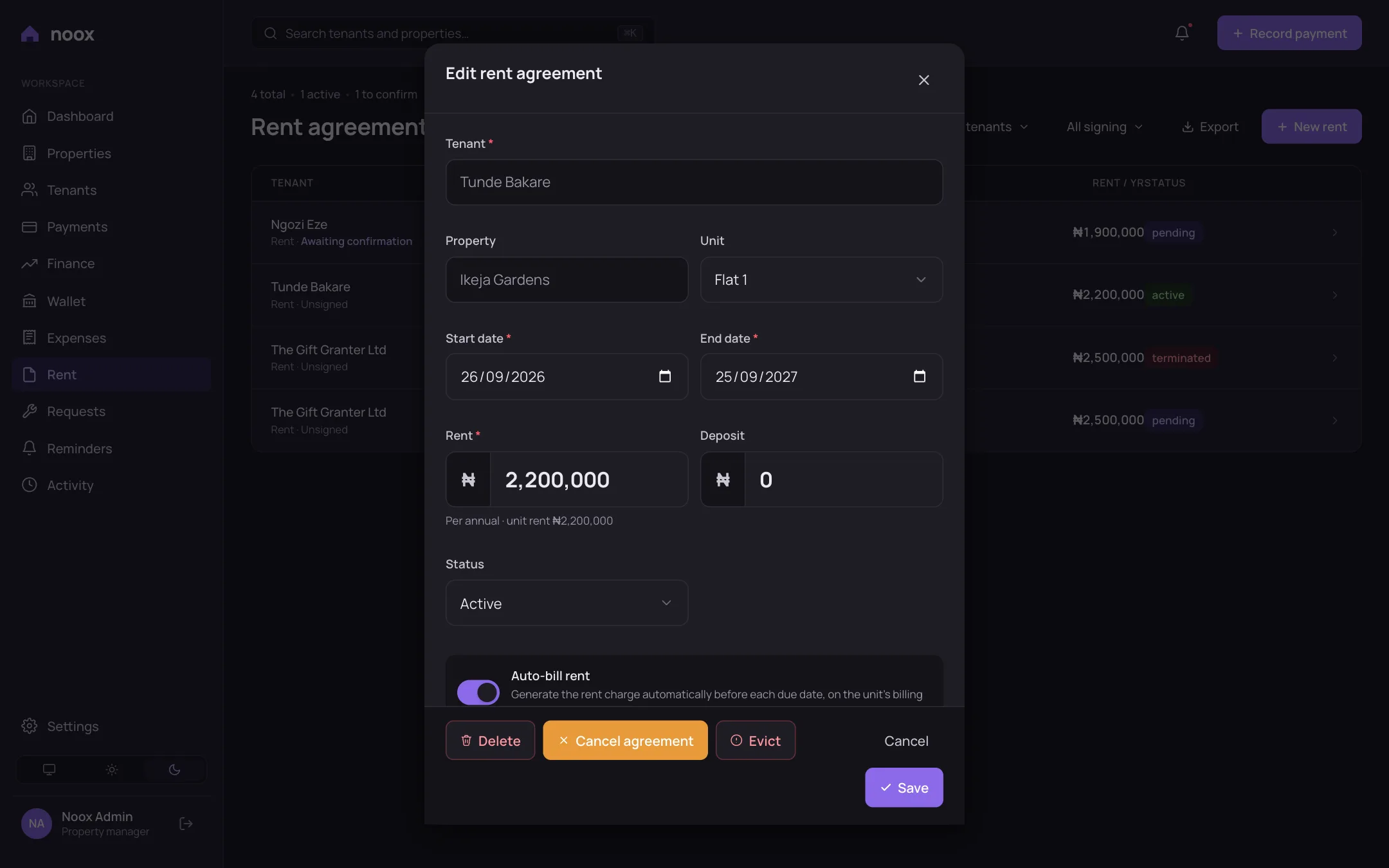Switch to system theme monitor icon
The width and height of the screenshot is (1389, 868).
click(49, 769)
